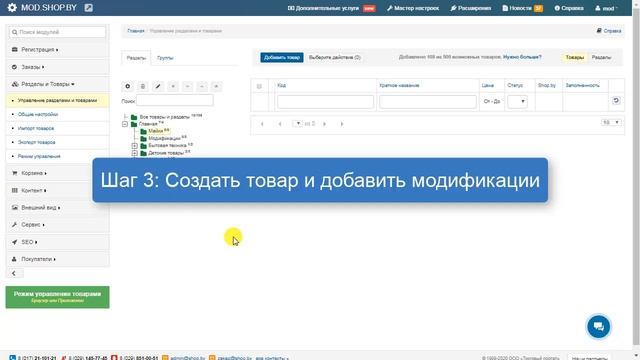This screenshot has height=360, width=640.
Task: Open the live chat bubble button
Action: 598,327
